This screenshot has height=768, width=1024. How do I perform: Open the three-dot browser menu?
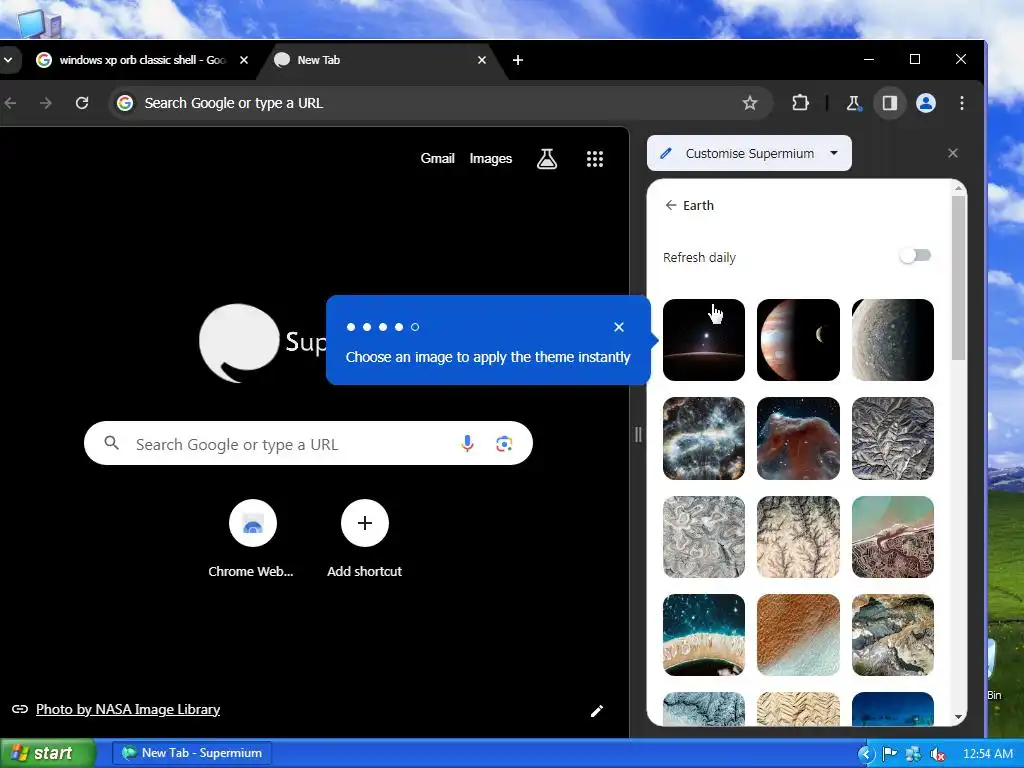pyautogui.click(x=961, y=103)
